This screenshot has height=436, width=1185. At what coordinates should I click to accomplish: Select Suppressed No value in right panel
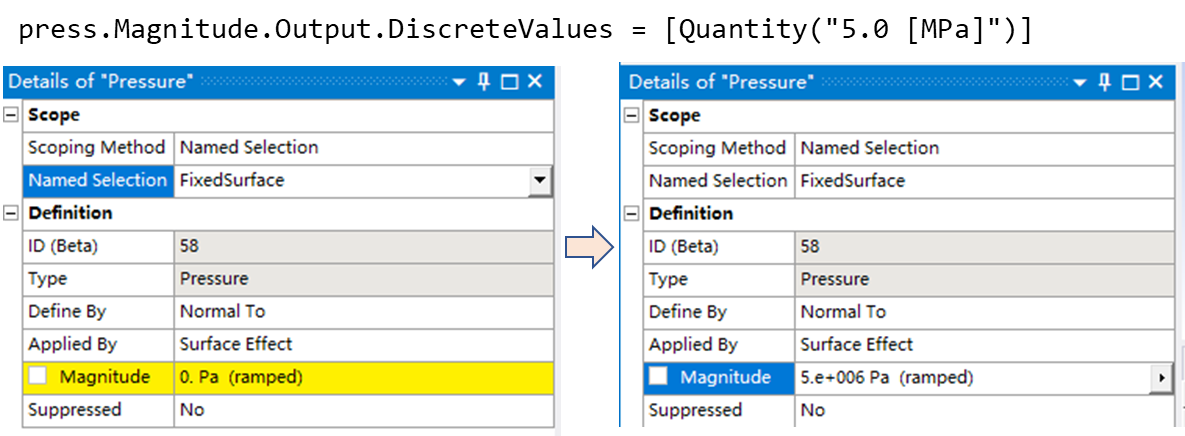tap(984, 410)
